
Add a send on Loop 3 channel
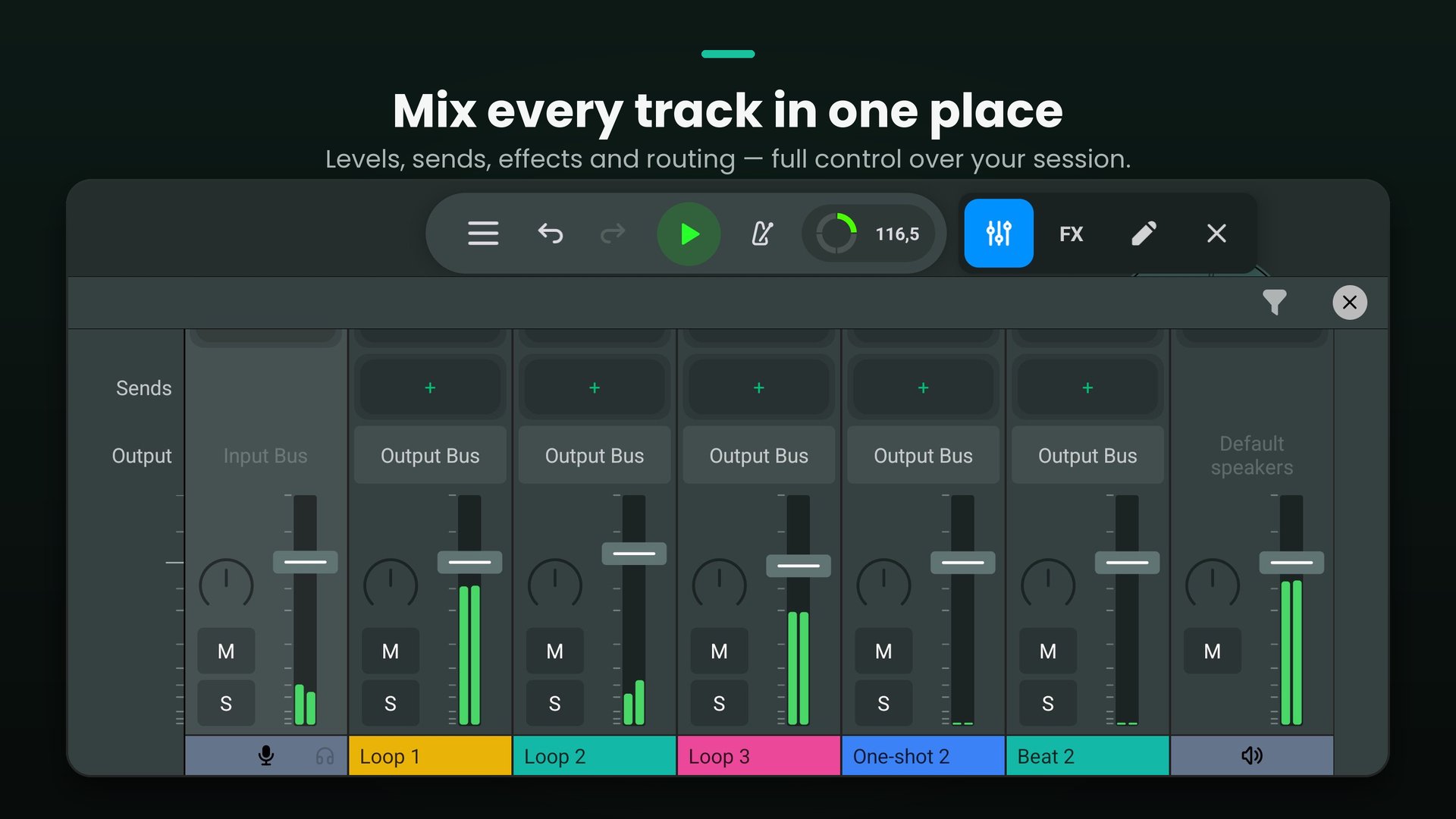click(x=759, y=388)
